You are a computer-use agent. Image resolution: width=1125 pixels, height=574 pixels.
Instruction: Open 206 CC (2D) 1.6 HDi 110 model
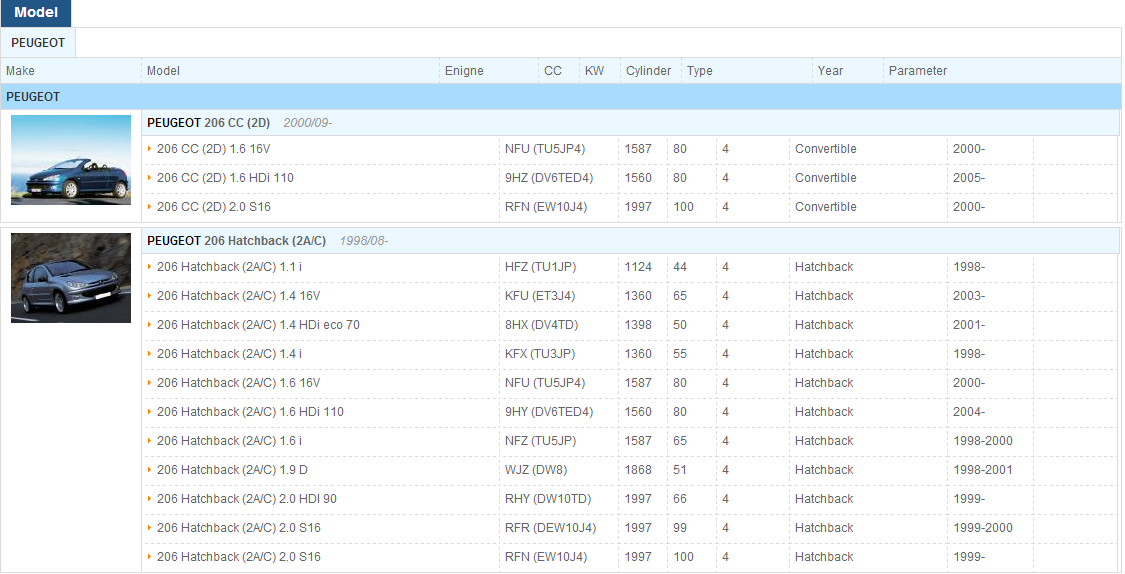tap(225, 178)
